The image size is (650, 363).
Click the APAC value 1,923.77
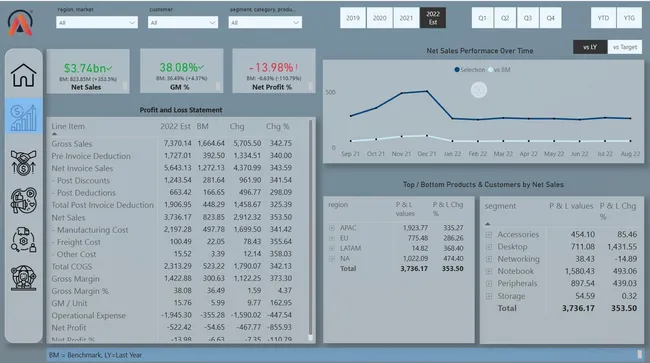tap(415, 228)
